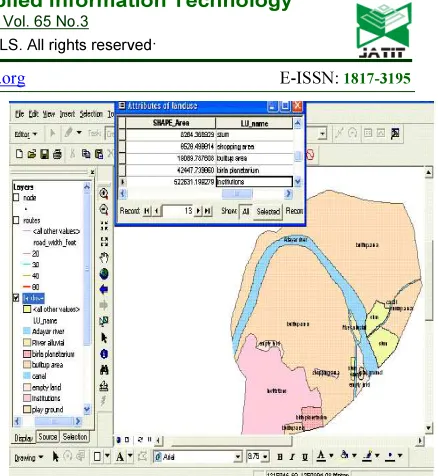Go to first record in attribute table
Screen dimensions: 438x476
pos(147,211)
